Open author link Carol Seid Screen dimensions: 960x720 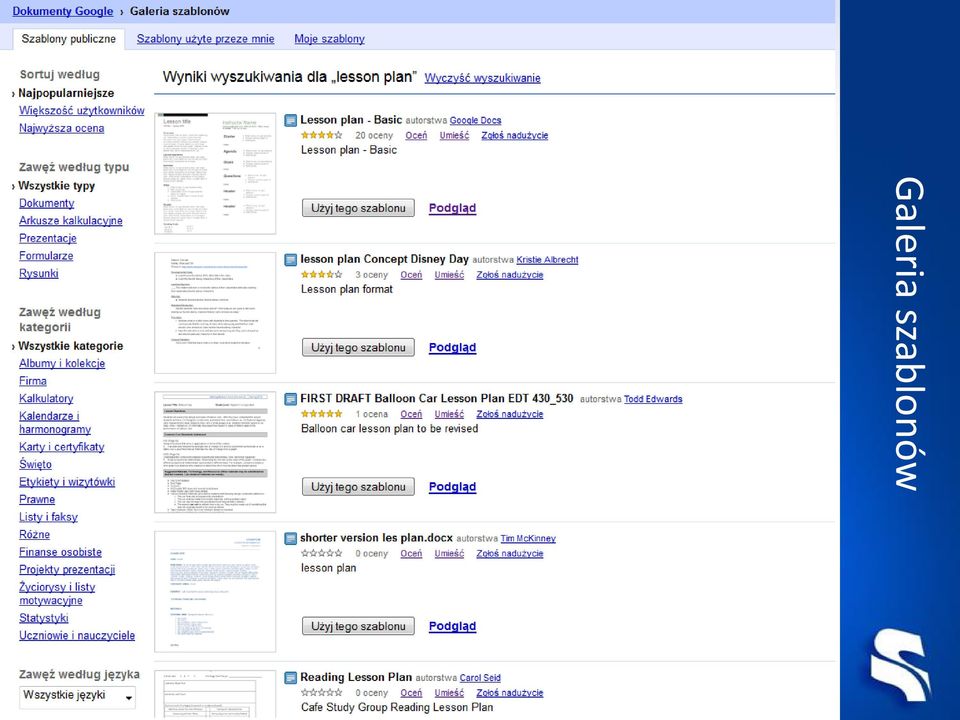(x=480, y=678)
